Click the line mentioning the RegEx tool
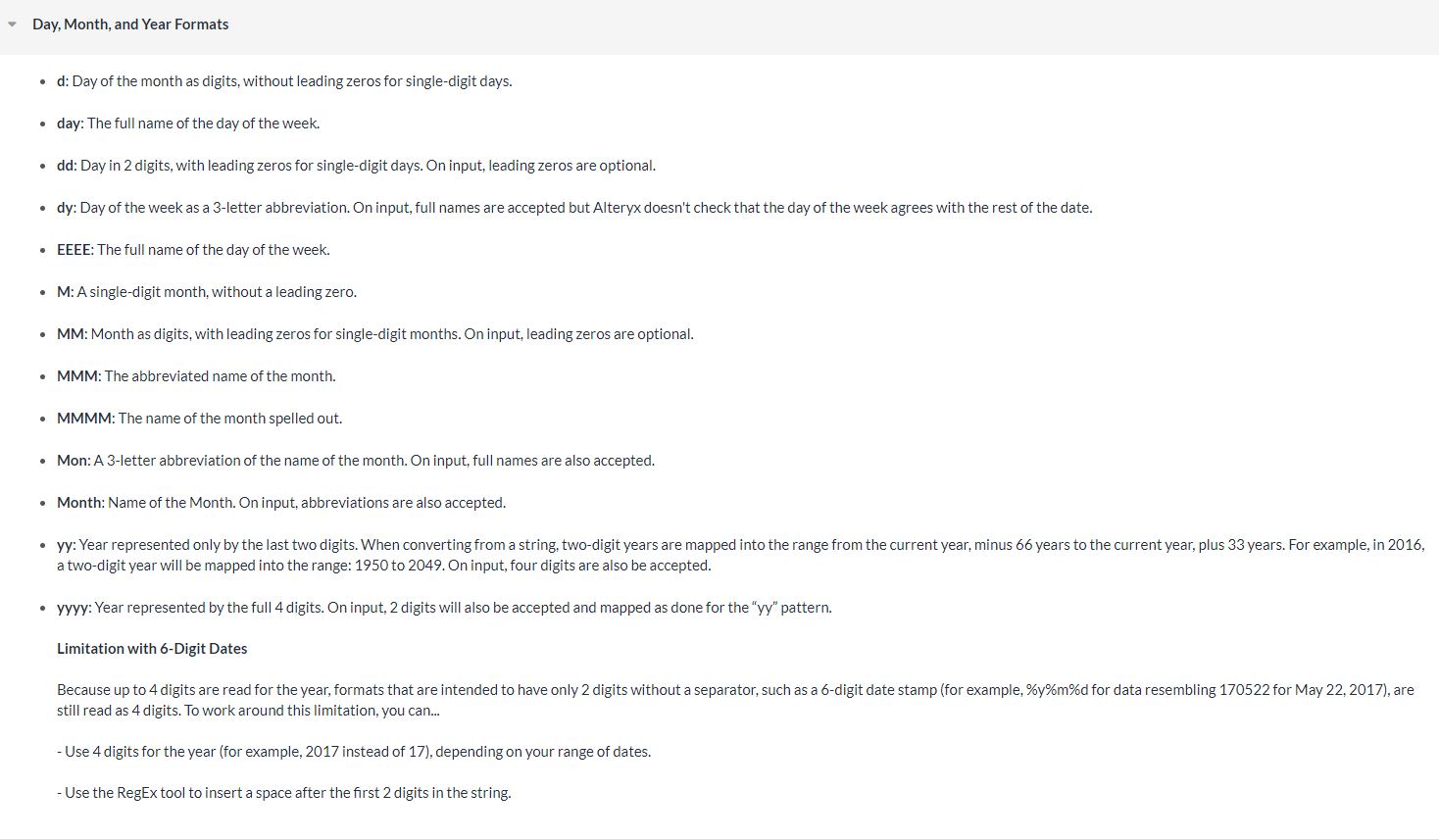 pyautogui.click(x=284, y=793)
